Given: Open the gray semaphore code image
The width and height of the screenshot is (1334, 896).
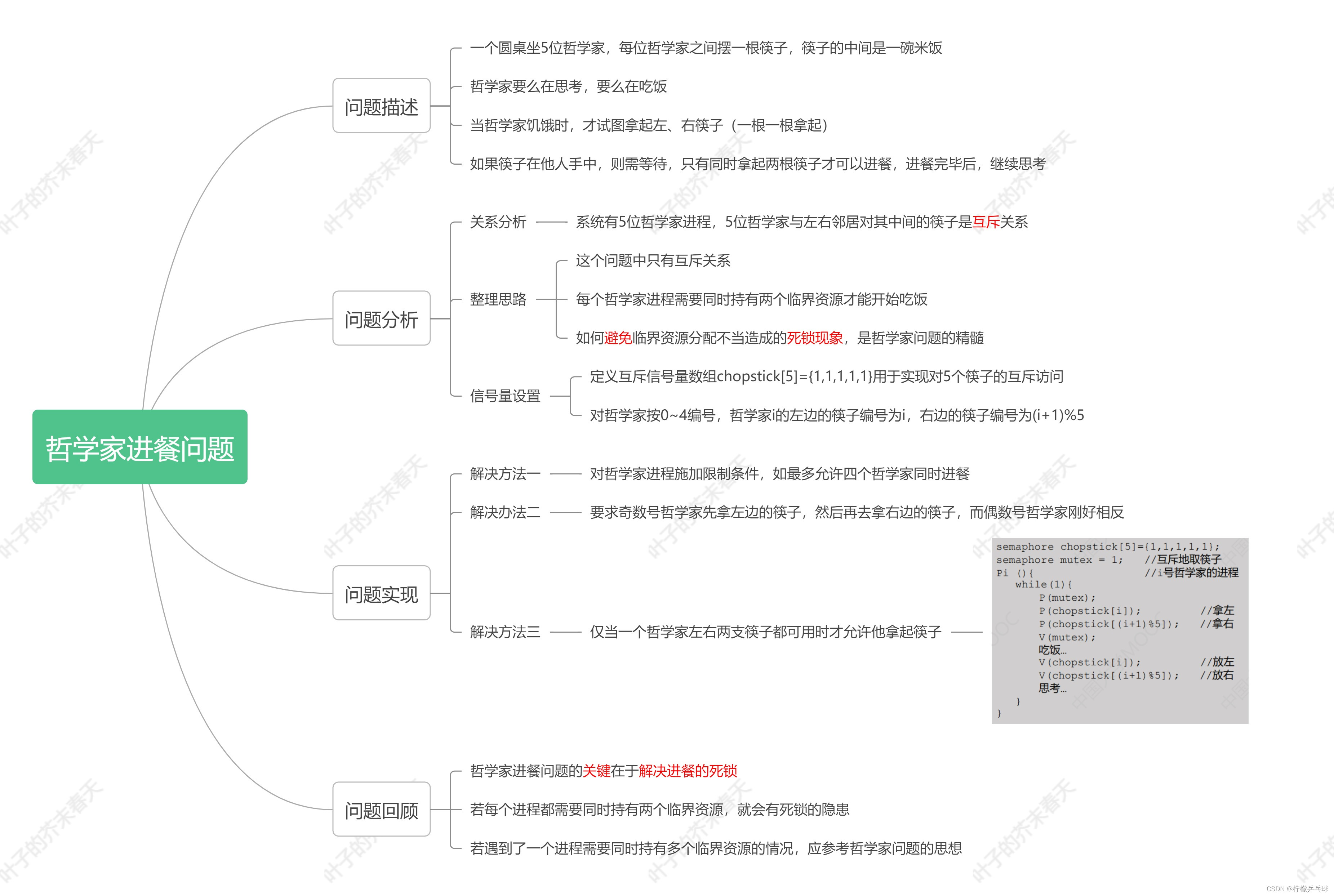Looking at the screenshot, I should coord(1120,631).
